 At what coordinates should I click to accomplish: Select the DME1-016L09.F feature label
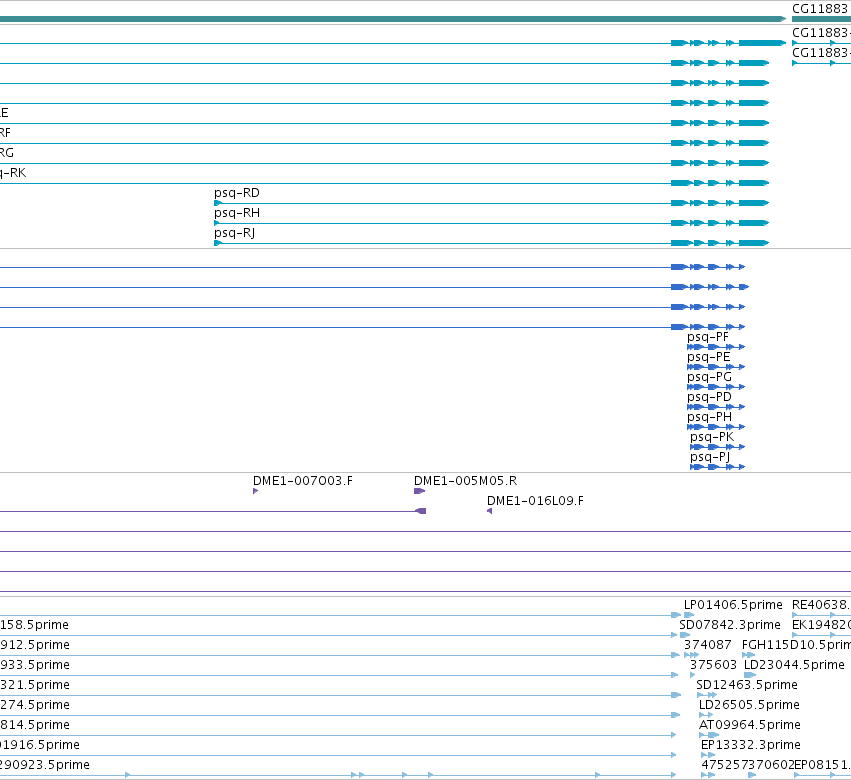tap(536, 501)
